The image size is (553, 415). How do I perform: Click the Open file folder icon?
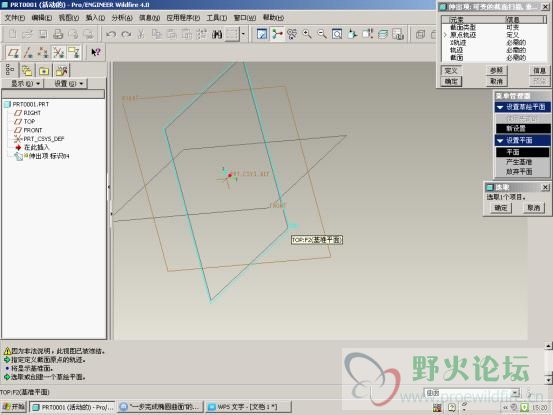(x=28, y=34)
